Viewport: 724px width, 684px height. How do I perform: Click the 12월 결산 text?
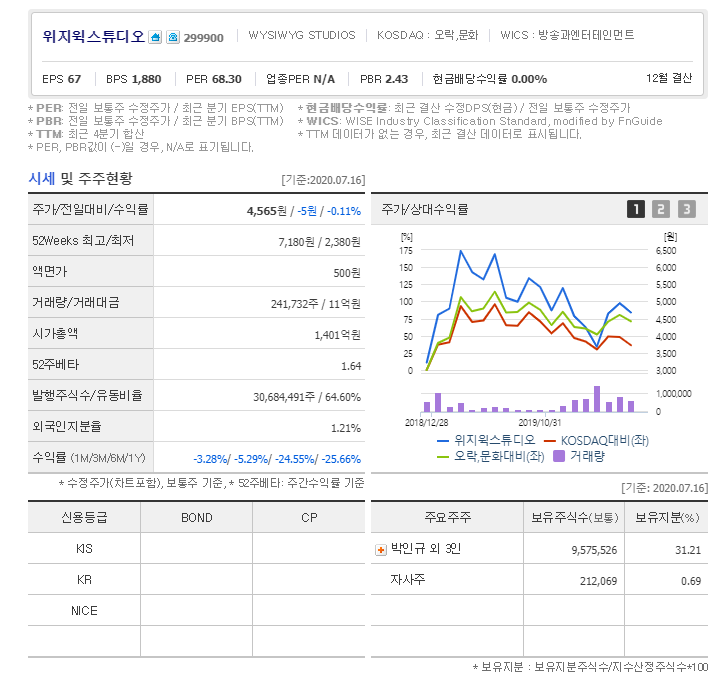coord(669,78)
